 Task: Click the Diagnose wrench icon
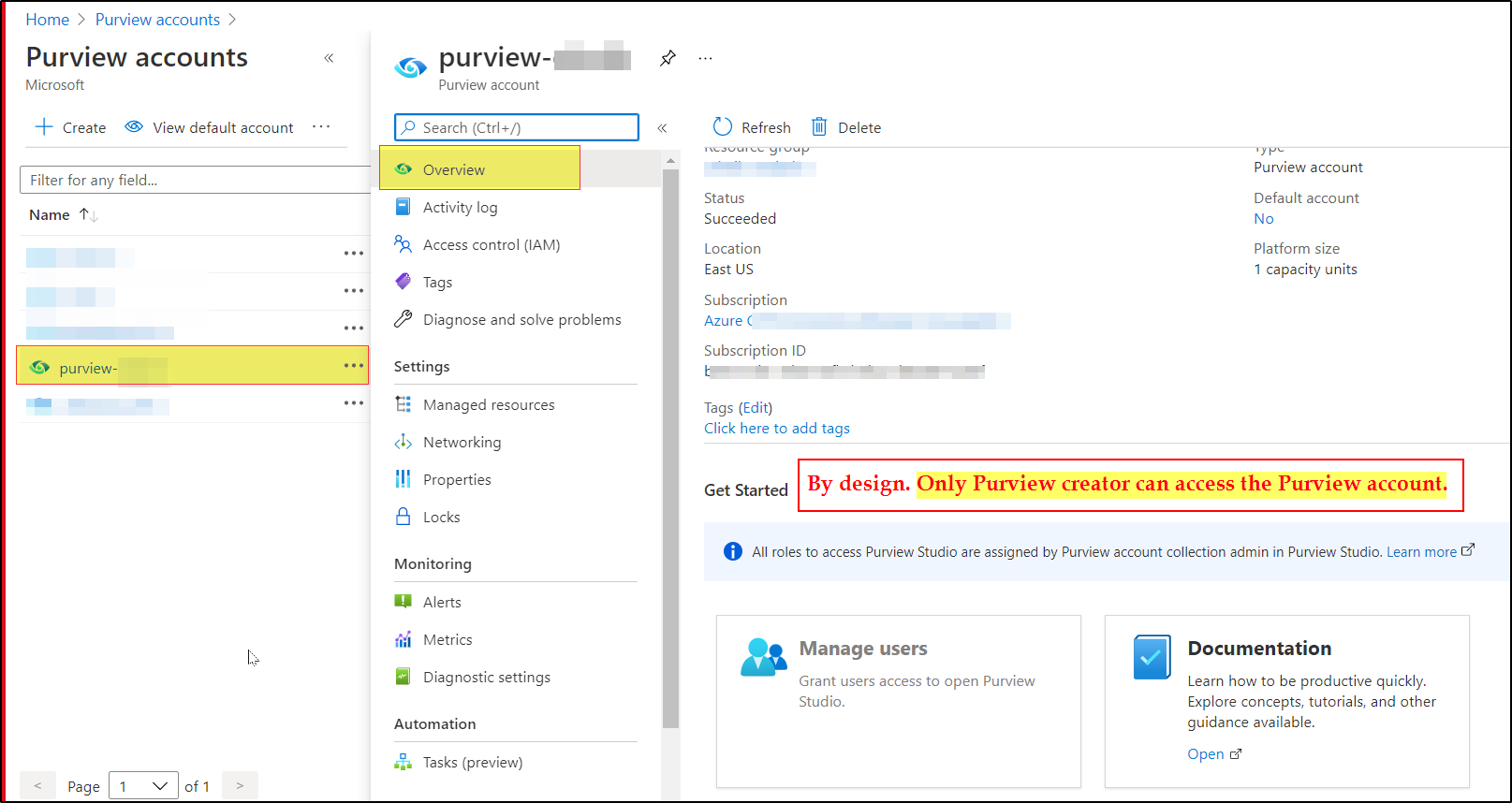pyautogui.click(x=404, y=319)
